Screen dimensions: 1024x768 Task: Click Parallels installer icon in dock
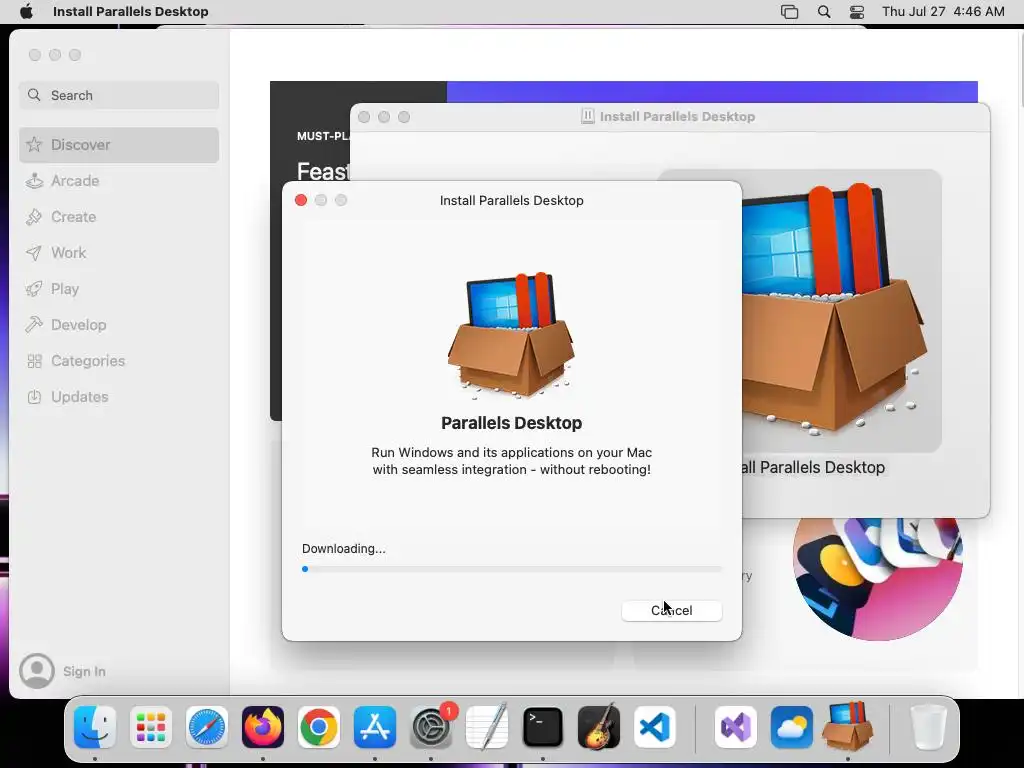(848, 726)
